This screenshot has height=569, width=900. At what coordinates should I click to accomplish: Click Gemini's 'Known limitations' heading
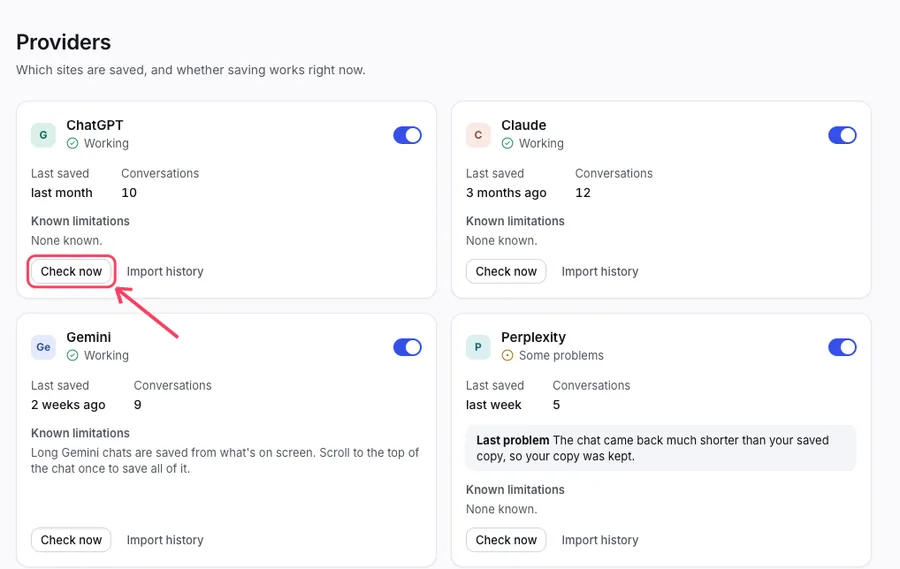[x=80, y=433]
